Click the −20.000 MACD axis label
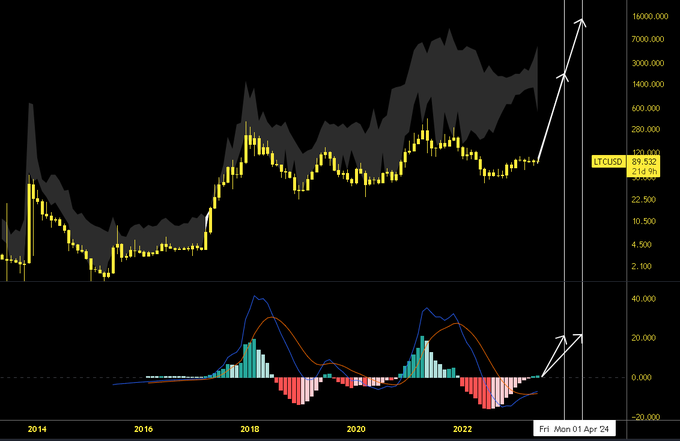This screenshot has width=680, height=441. (645, 417)
